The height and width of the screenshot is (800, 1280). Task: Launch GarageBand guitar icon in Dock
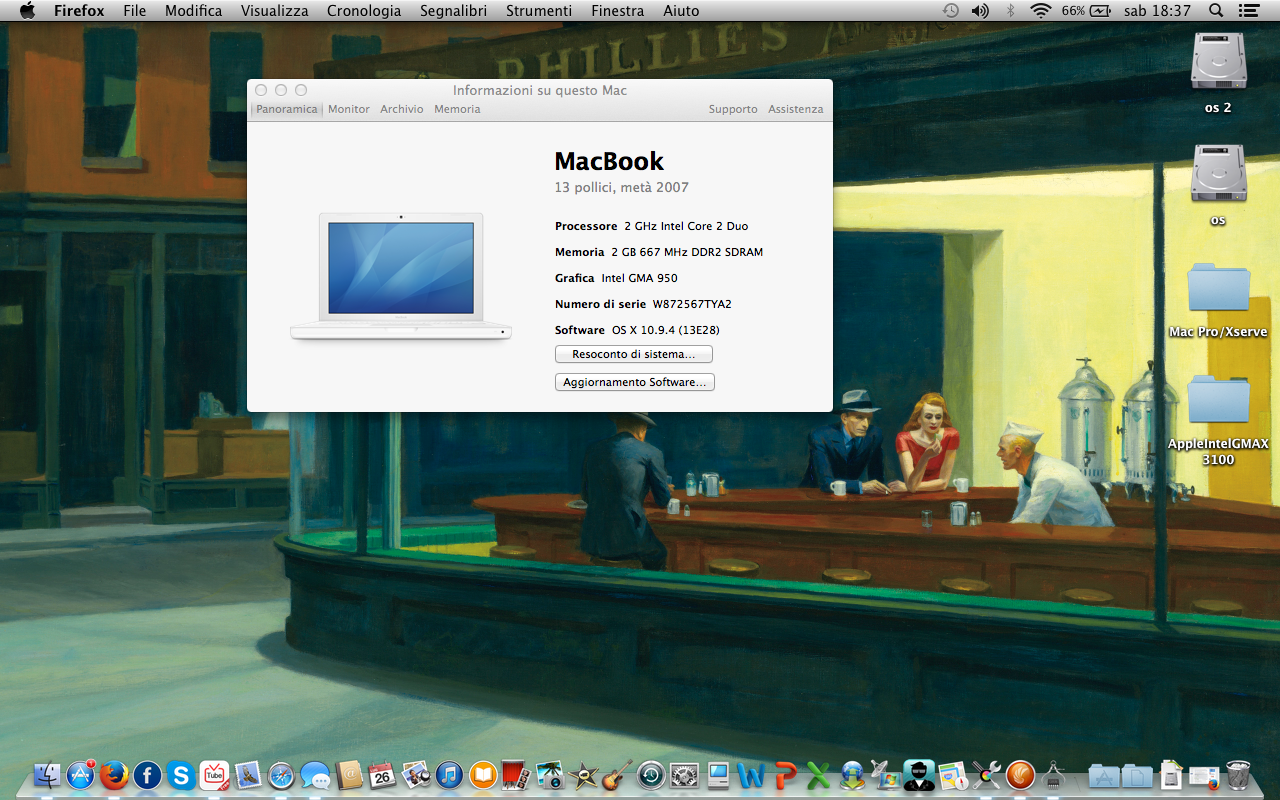pyautogui.click(x=617, y=773)
